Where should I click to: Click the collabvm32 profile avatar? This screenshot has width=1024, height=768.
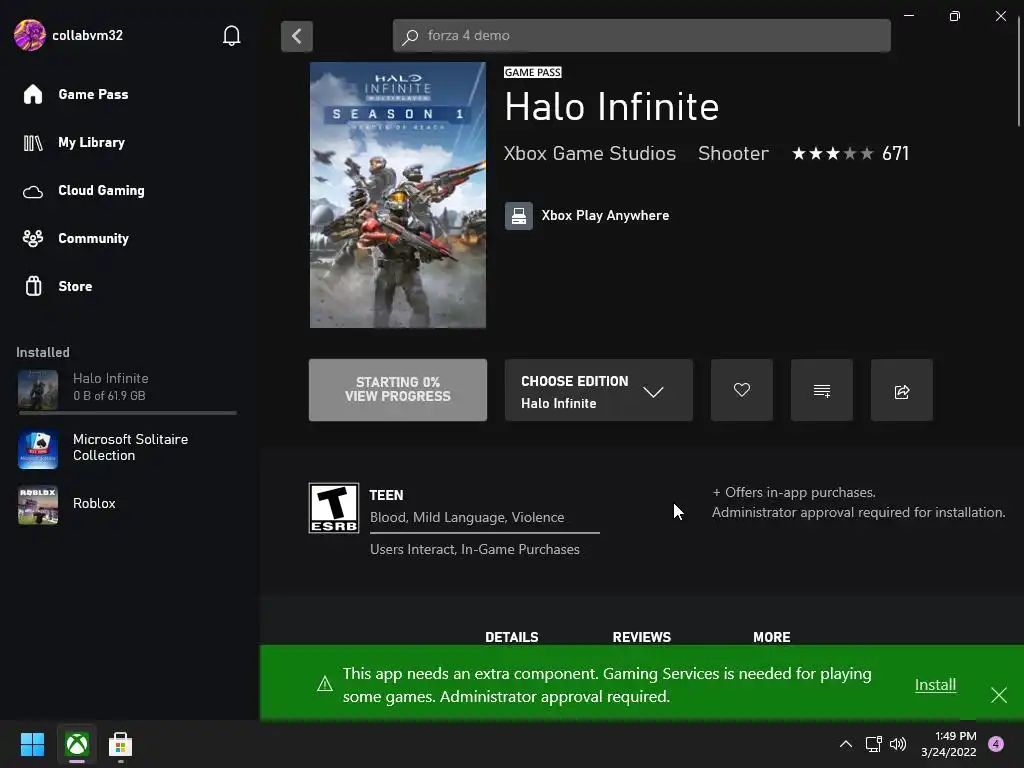point(29,35)
